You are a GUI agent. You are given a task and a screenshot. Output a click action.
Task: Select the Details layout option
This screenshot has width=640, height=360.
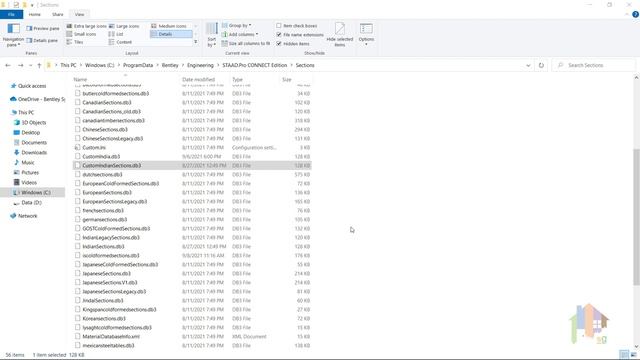click(x=171, y=34)
